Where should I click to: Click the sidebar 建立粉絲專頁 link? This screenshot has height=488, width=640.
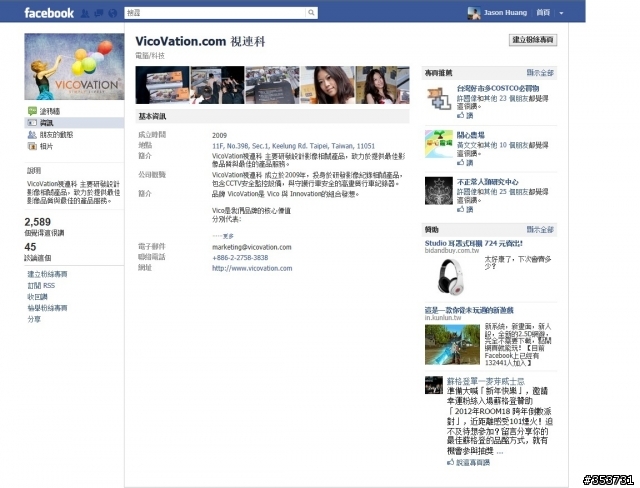(47, 274)
